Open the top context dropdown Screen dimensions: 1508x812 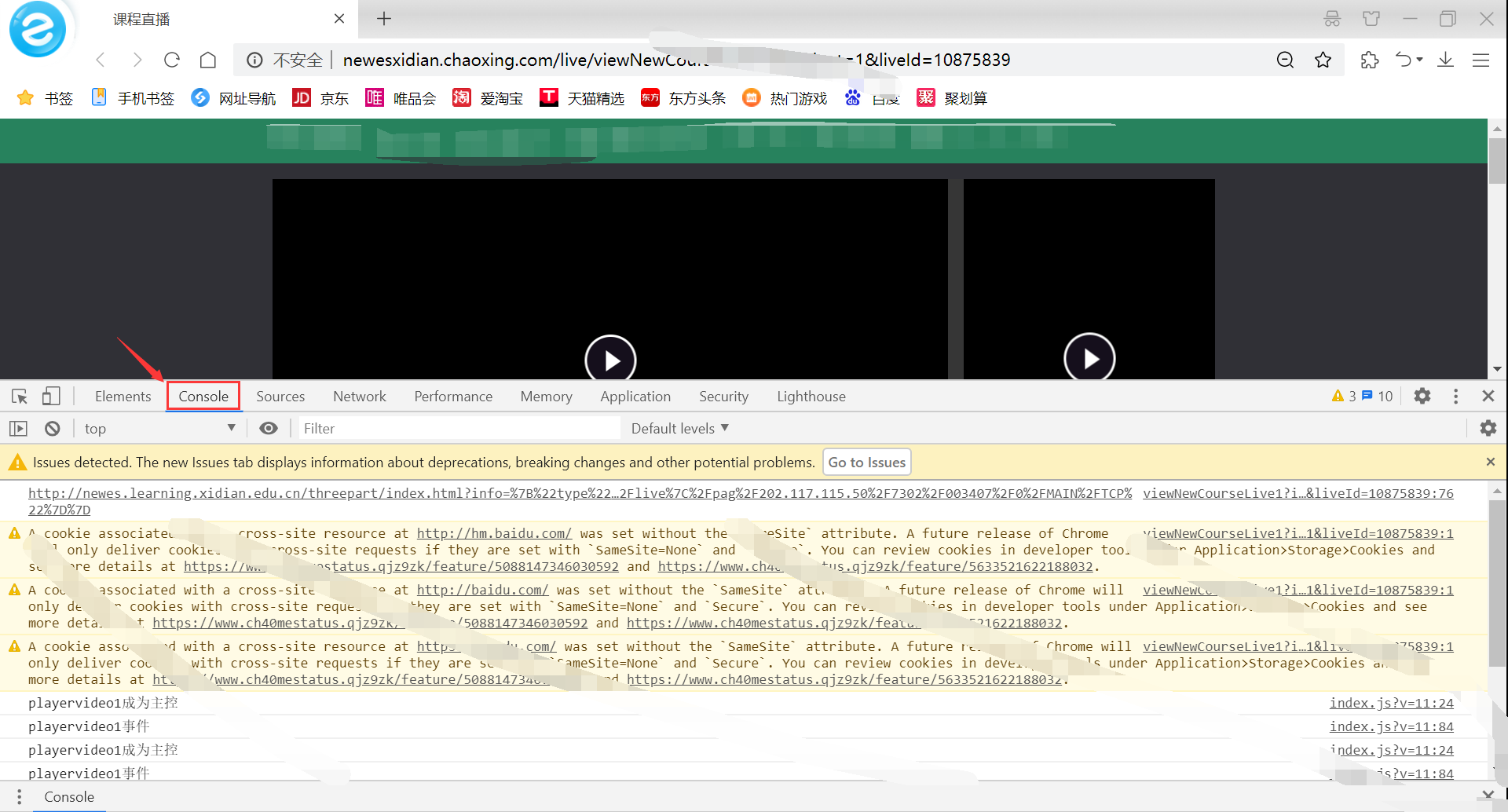click(x=160, y=429)
